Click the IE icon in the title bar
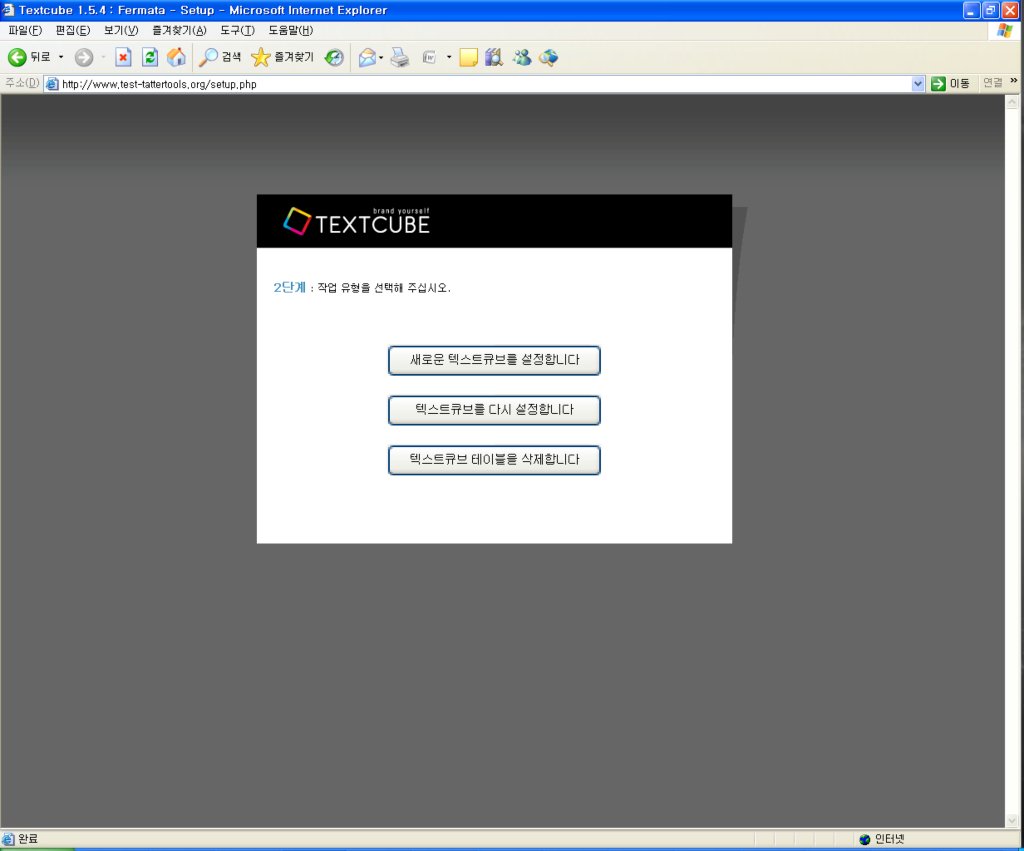1024x851 pixels. (8, 10)
